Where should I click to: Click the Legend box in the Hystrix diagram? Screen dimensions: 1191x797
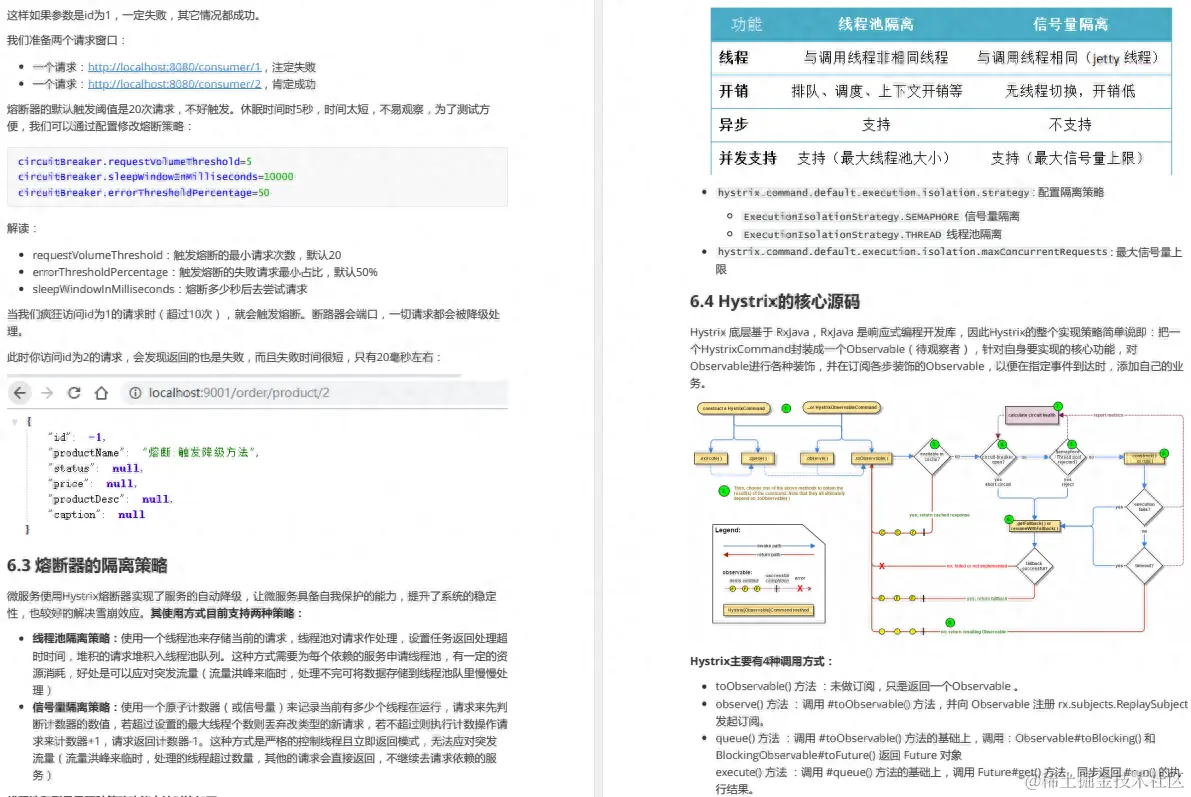click(769, 574)
